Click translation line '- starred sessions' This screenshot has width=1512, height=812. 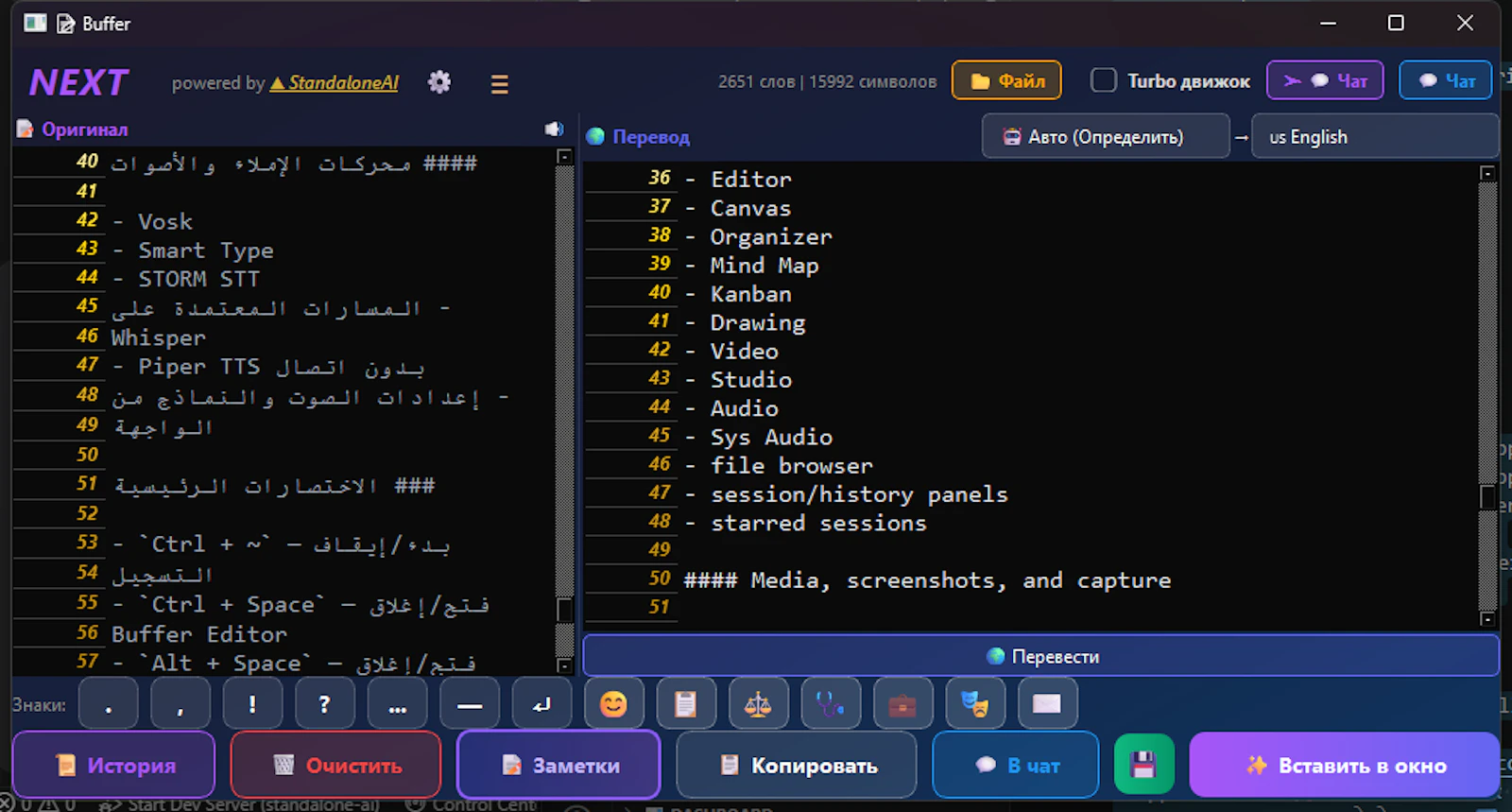tap(805, 523)
